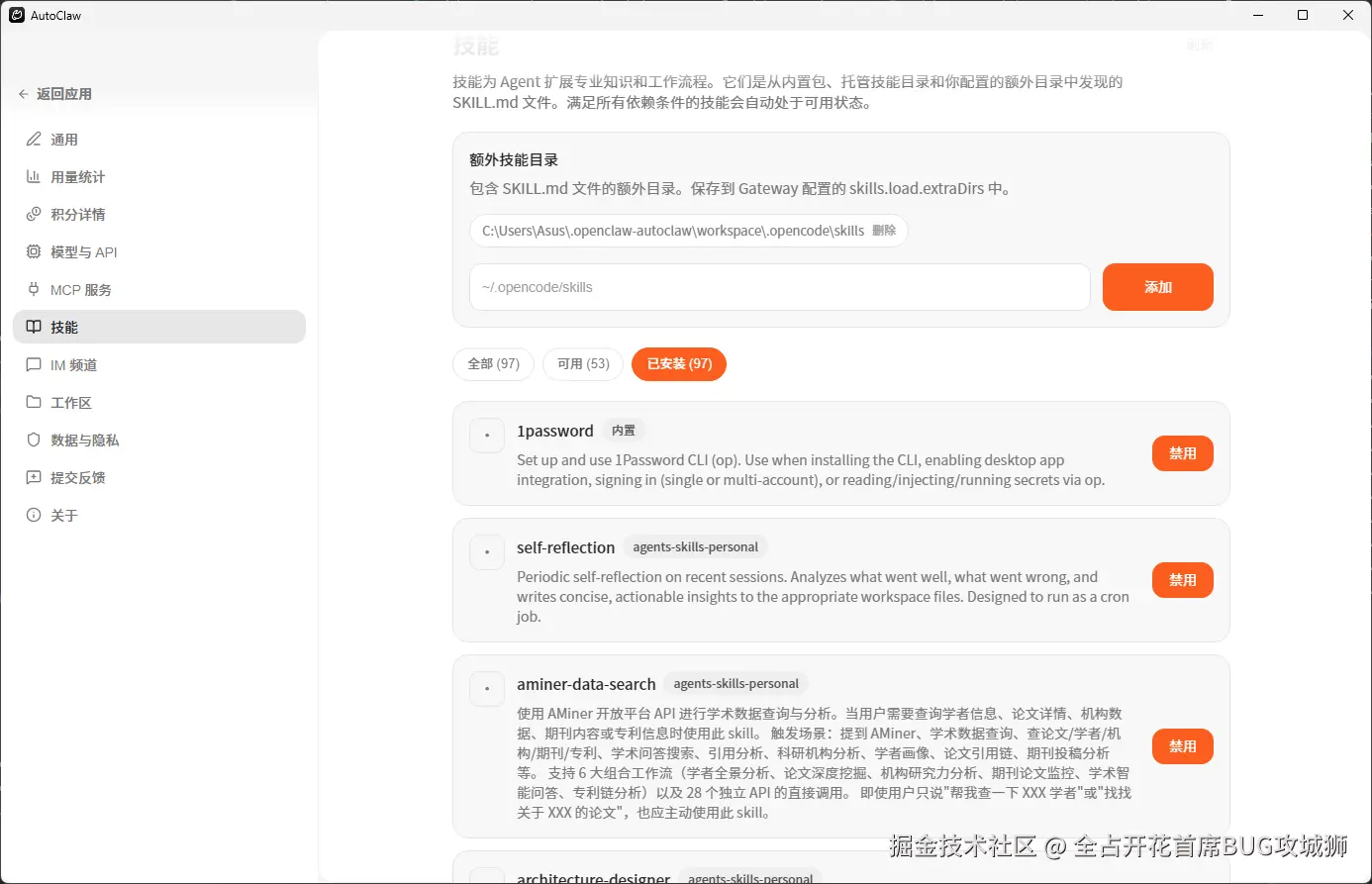Viewport: 1372px width, 884px height.
Task: Click the extra skills directory path chip
Action: point(688,231)
